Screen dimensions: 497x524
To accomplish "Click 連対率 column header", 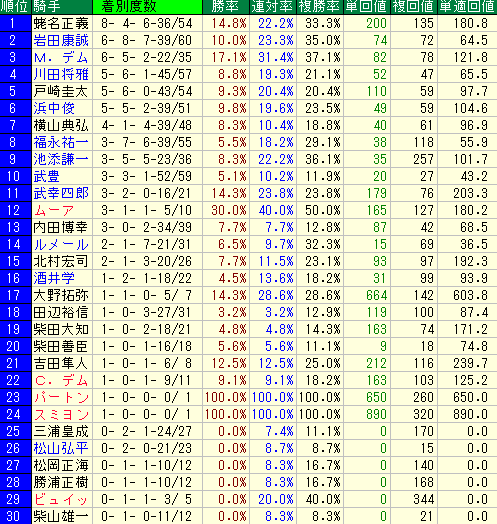I will point(273,7).
